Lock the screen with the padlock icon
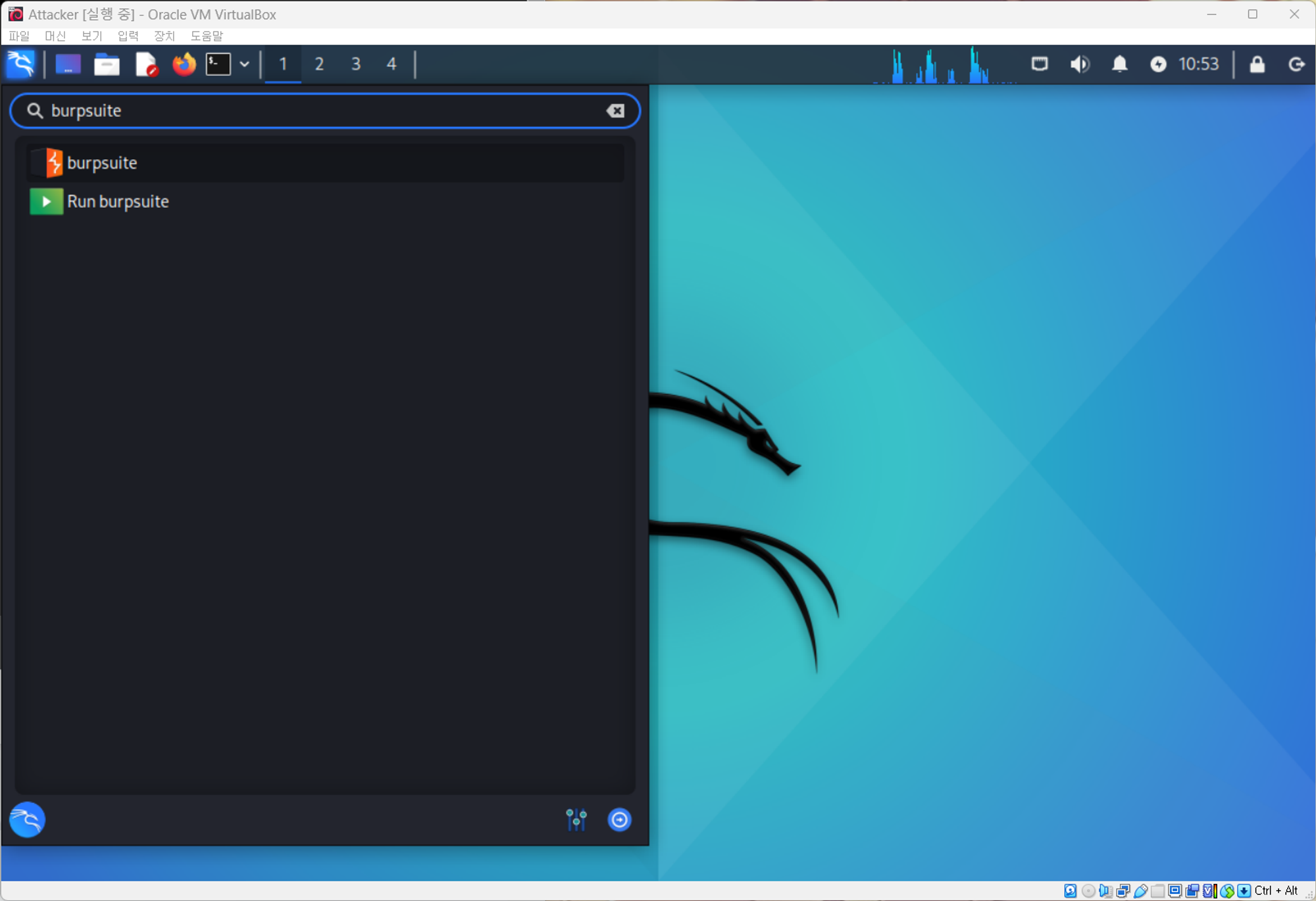 (x=1257, y=64)
